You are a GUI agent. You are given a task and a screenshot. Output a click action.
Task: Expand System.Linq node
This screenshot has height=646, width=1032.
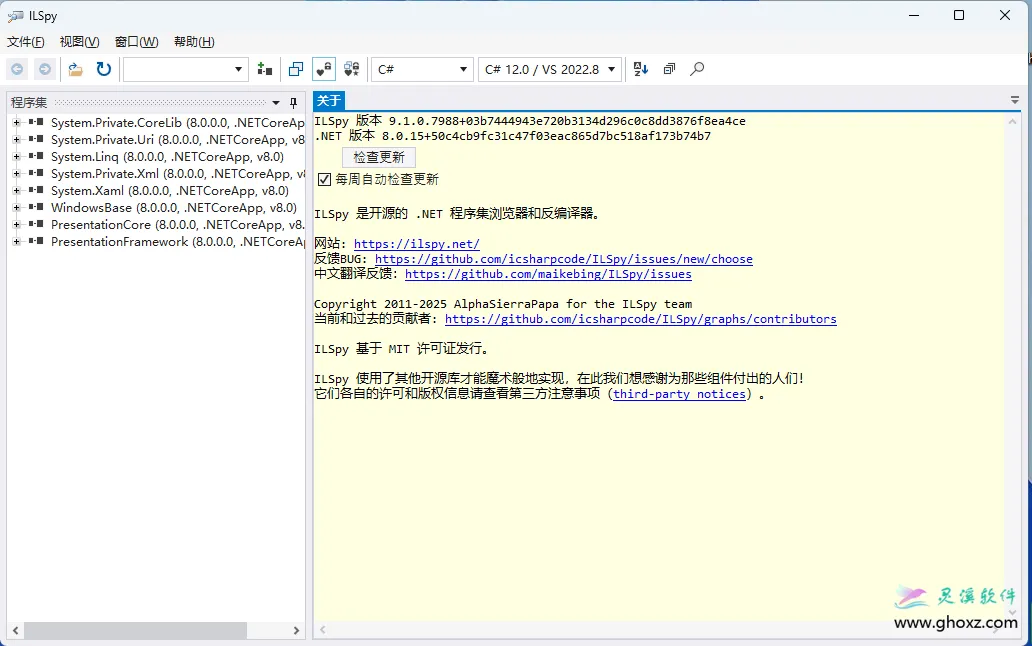(16, 157)
